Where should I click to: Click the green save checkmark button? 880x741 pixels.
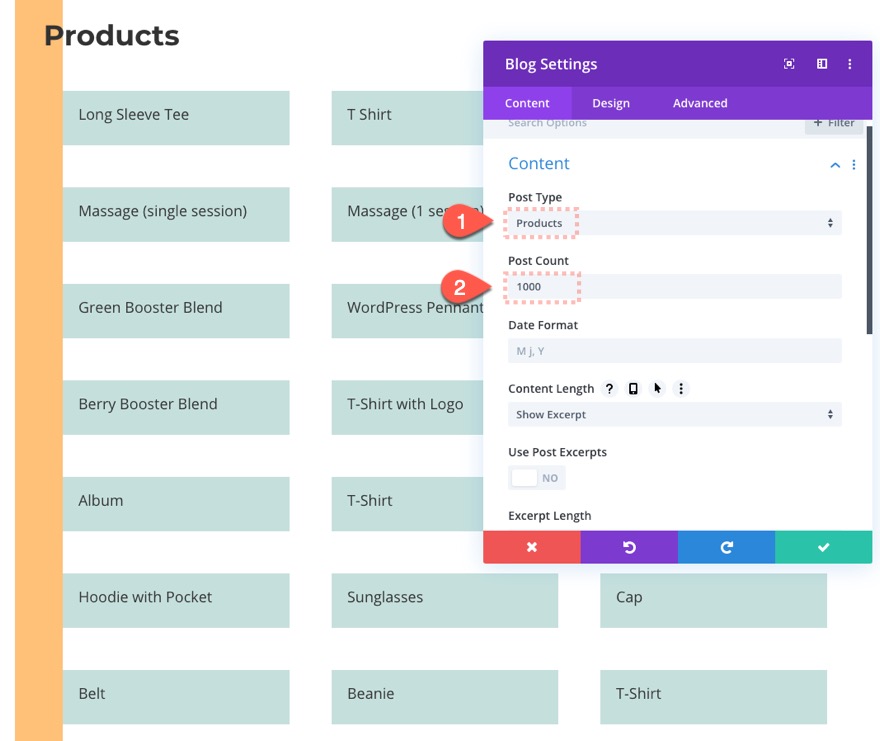pos(823,547)
